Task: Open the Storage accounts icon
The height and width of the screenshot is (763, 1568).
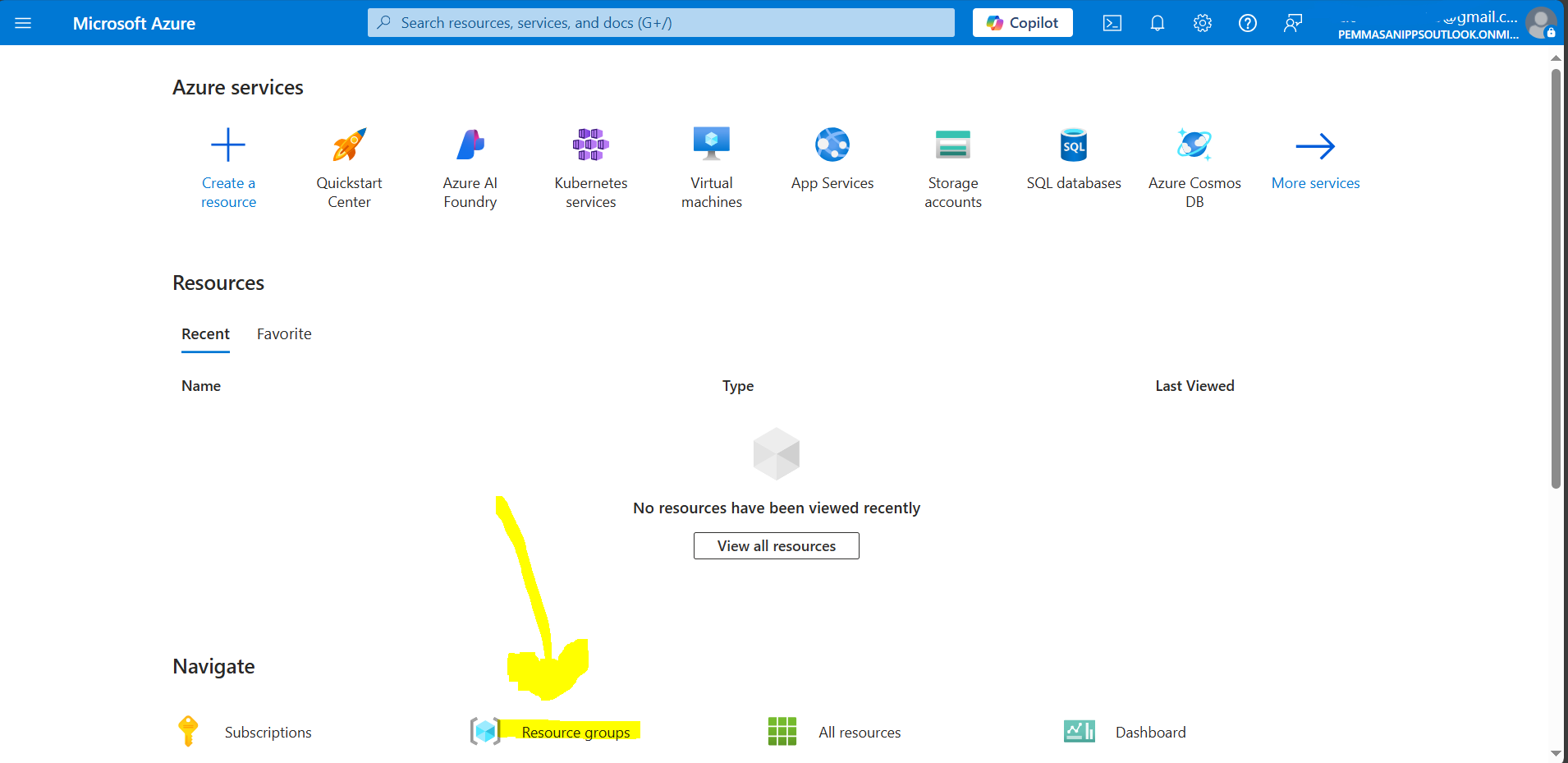Action: pyautogui.click(x=953, y=145)
